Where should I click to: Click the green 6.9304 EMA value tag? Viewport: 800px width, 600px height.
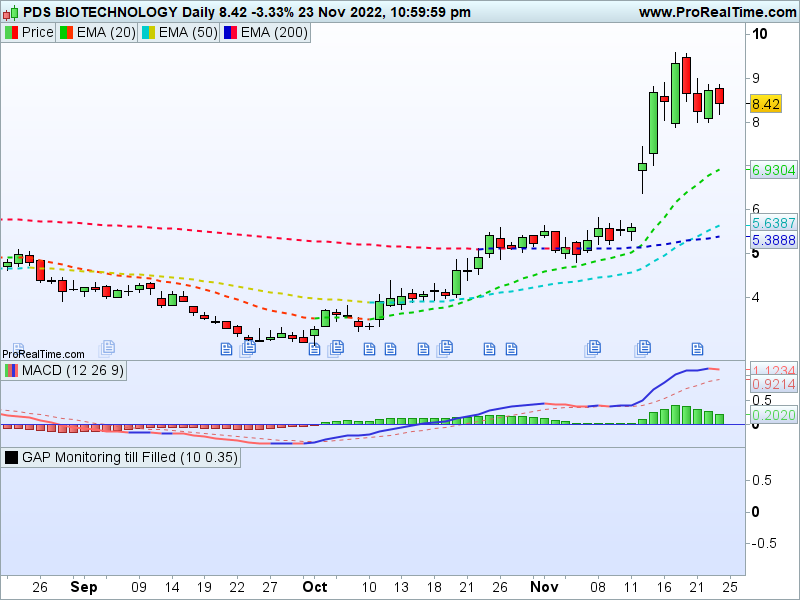[x=773, y=170]
